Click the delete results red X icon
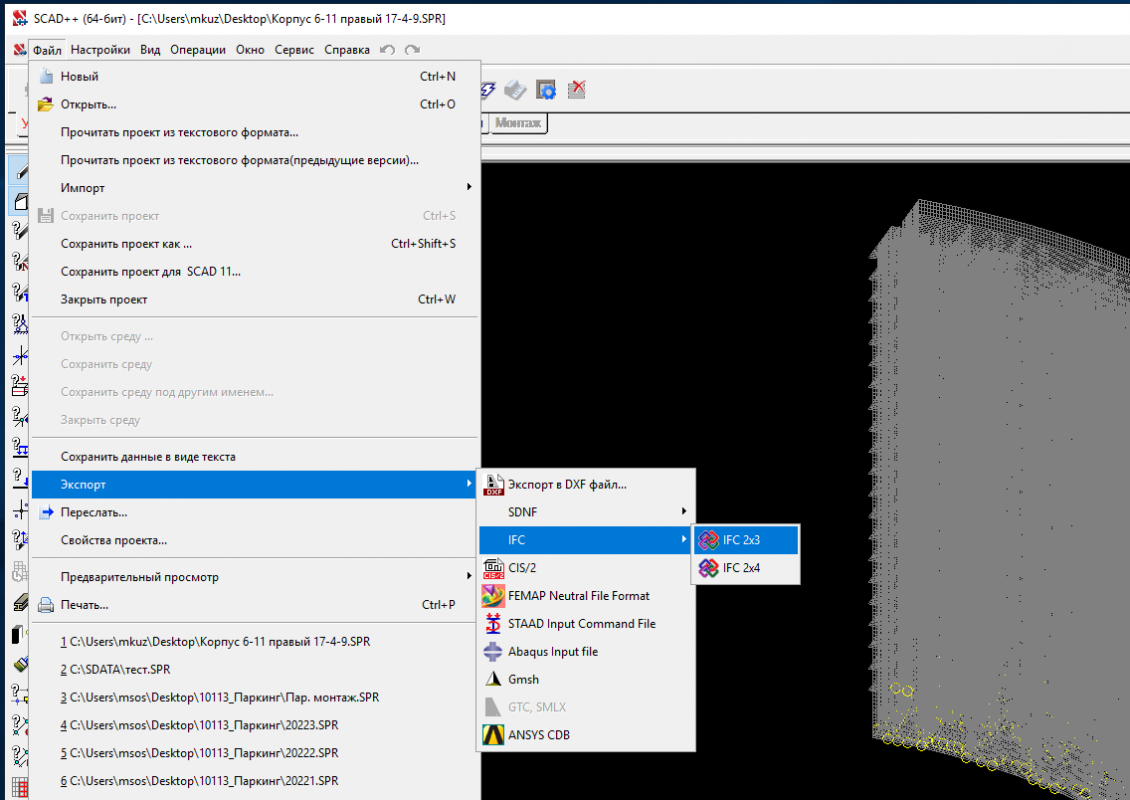 click(576, 89)
